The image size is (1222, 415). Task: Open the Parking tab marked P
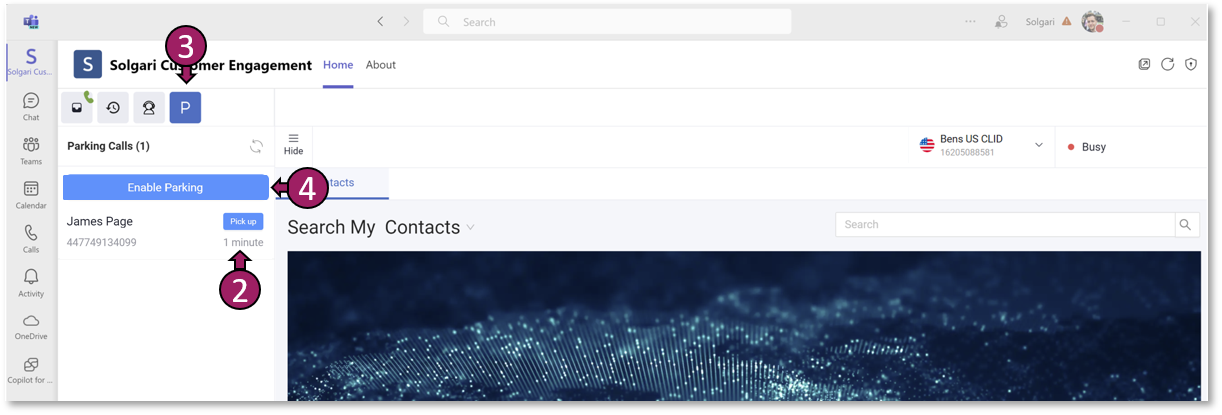185,107
